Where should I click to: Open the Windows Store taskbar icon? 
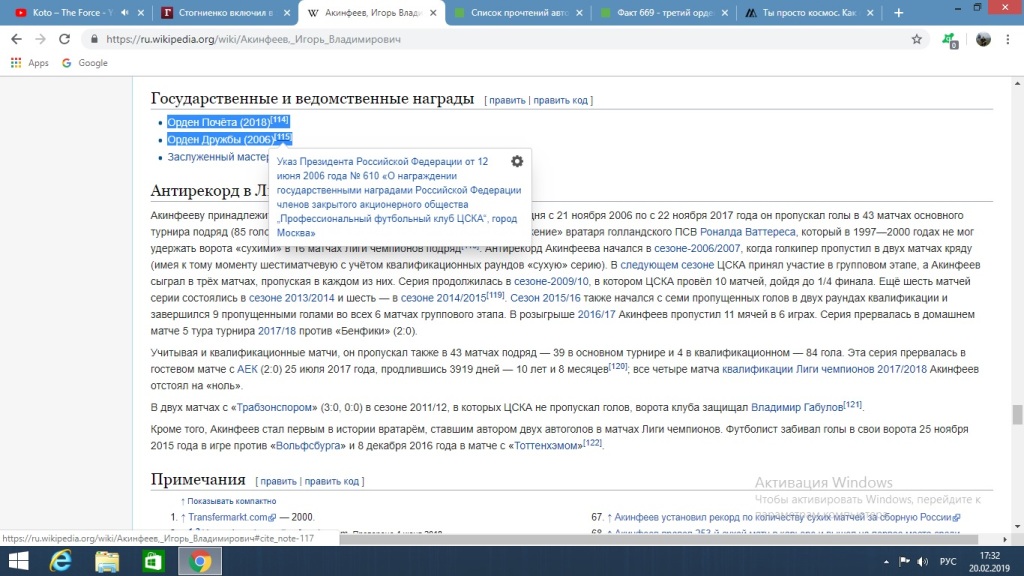click(153, 561)
